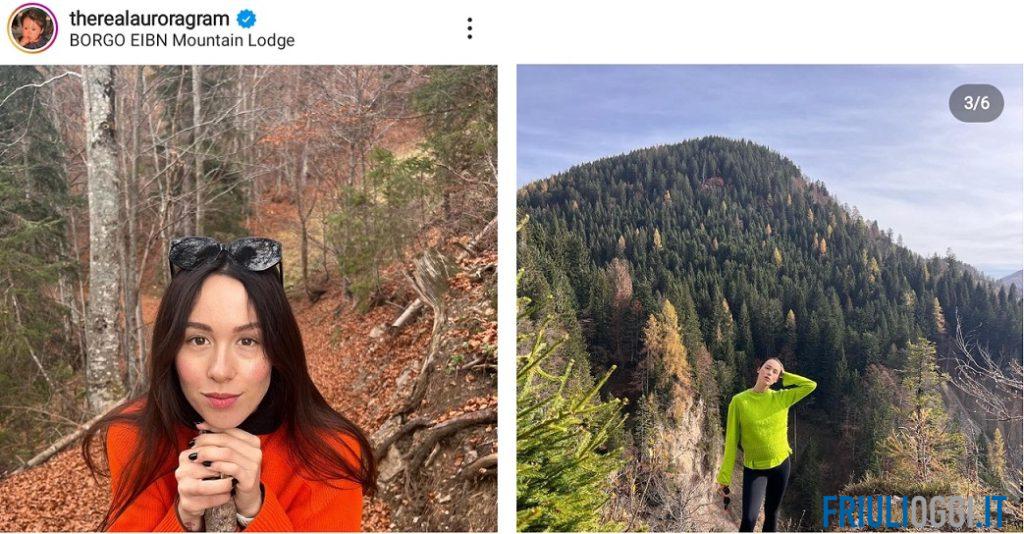Click the FRIULIOGGI.IT watermark logo
This screenshot has width=1024, height=534.
pyautogui.click(x=914, y=511)
